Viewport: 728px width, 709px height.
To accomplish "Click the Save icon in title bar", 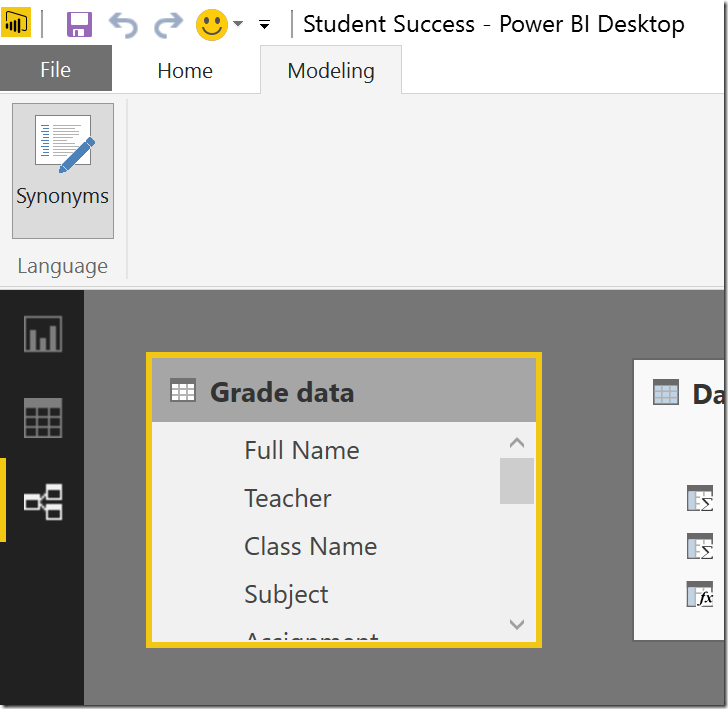I will click(x=79, y=24).
